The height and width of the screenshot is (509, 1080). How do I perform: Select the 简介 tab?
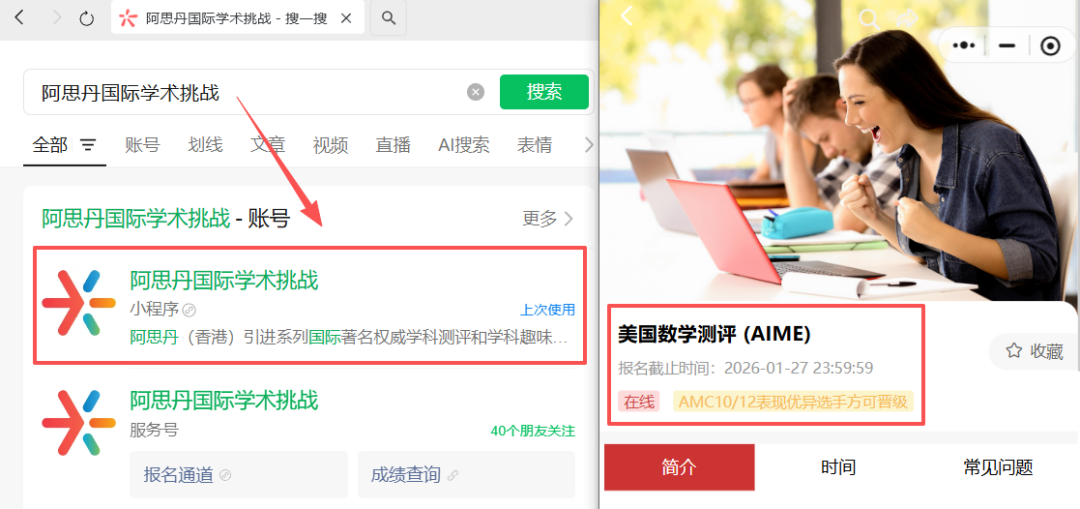(x=679, y=468)
